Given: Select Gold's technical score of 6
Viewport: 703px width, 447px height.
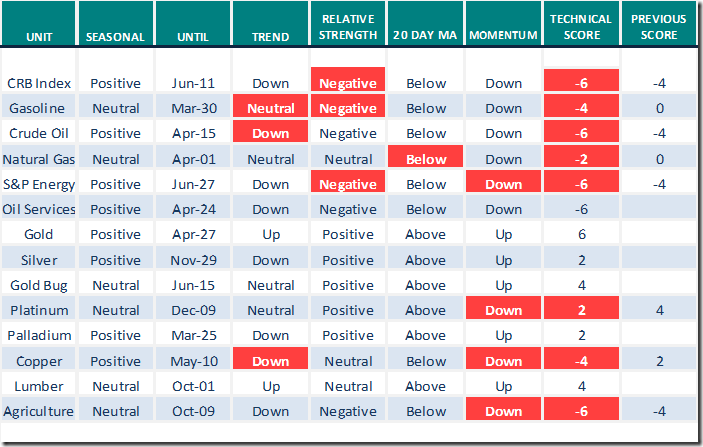Looking at the screenshot, I should pyautogui.click(x=581, y=234).
